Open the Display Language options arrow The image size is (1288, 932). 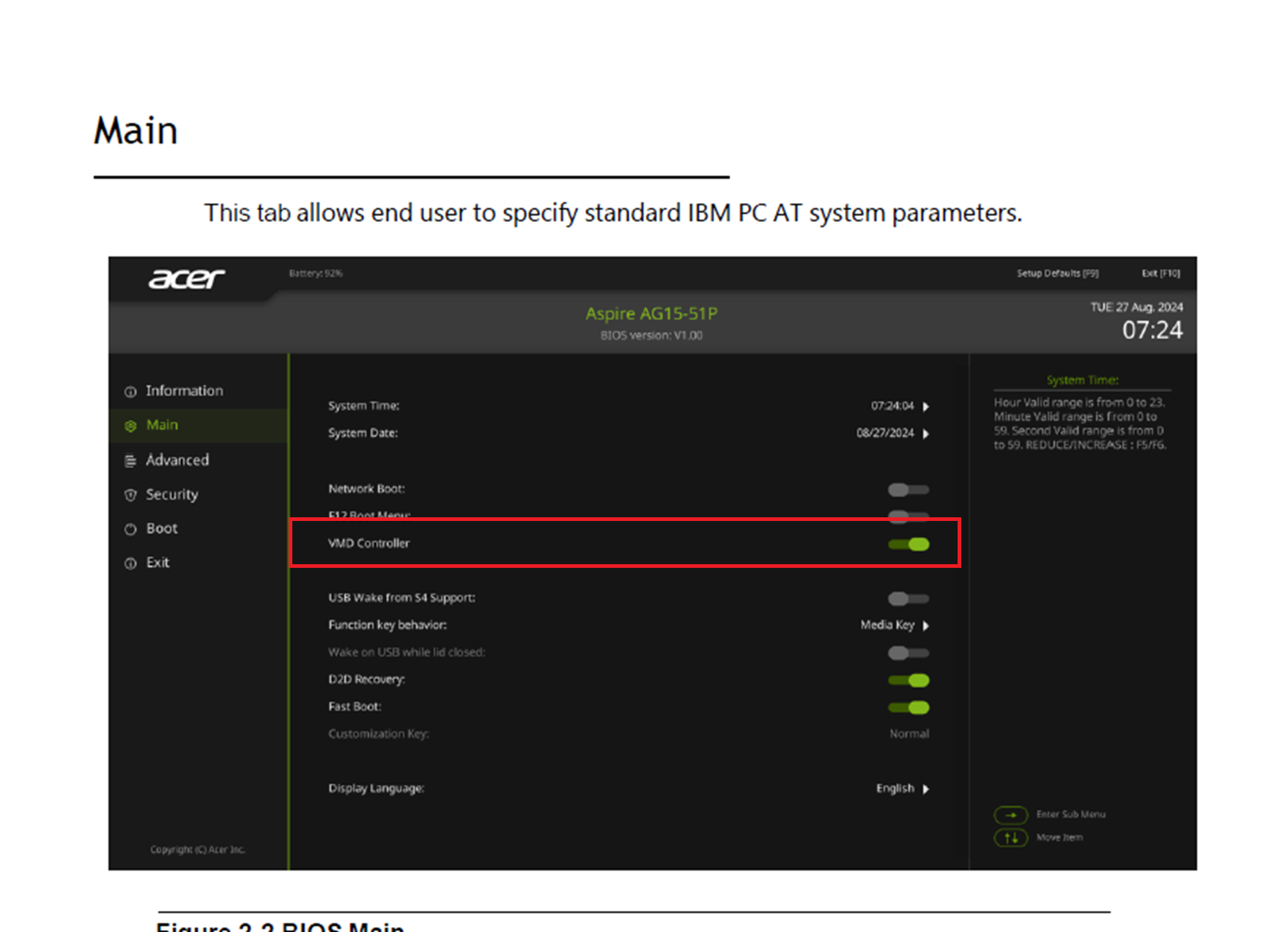pyautogui.click(x=926, y=789)
